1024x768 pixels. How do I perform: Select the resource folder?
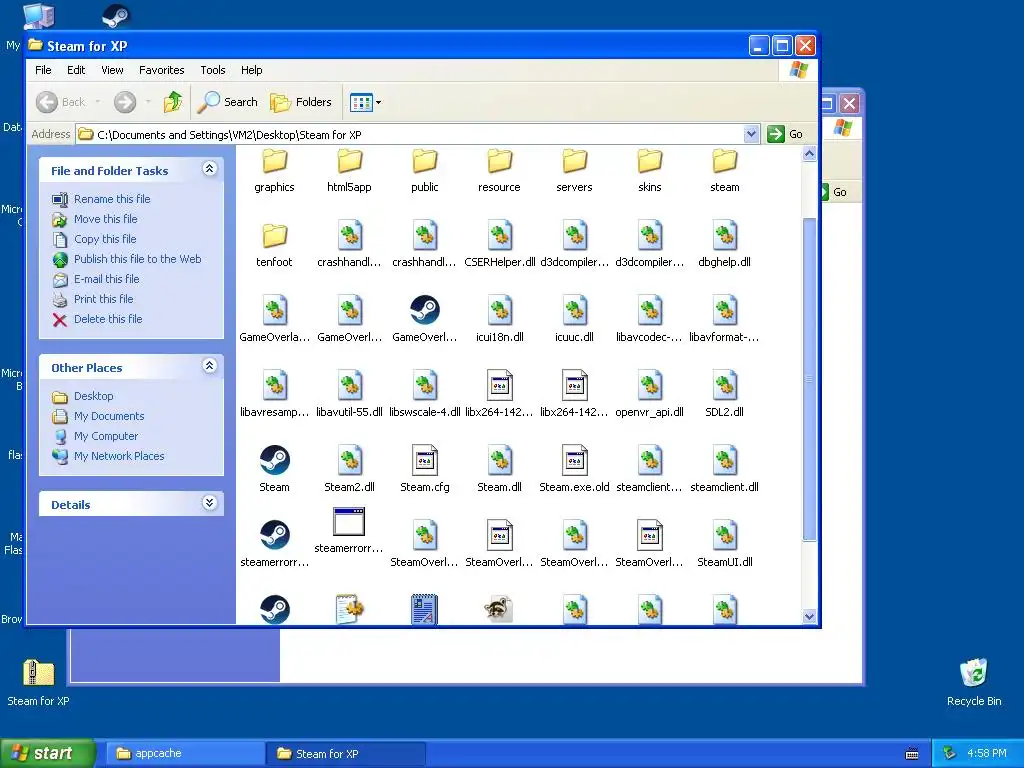coord(499,170)
